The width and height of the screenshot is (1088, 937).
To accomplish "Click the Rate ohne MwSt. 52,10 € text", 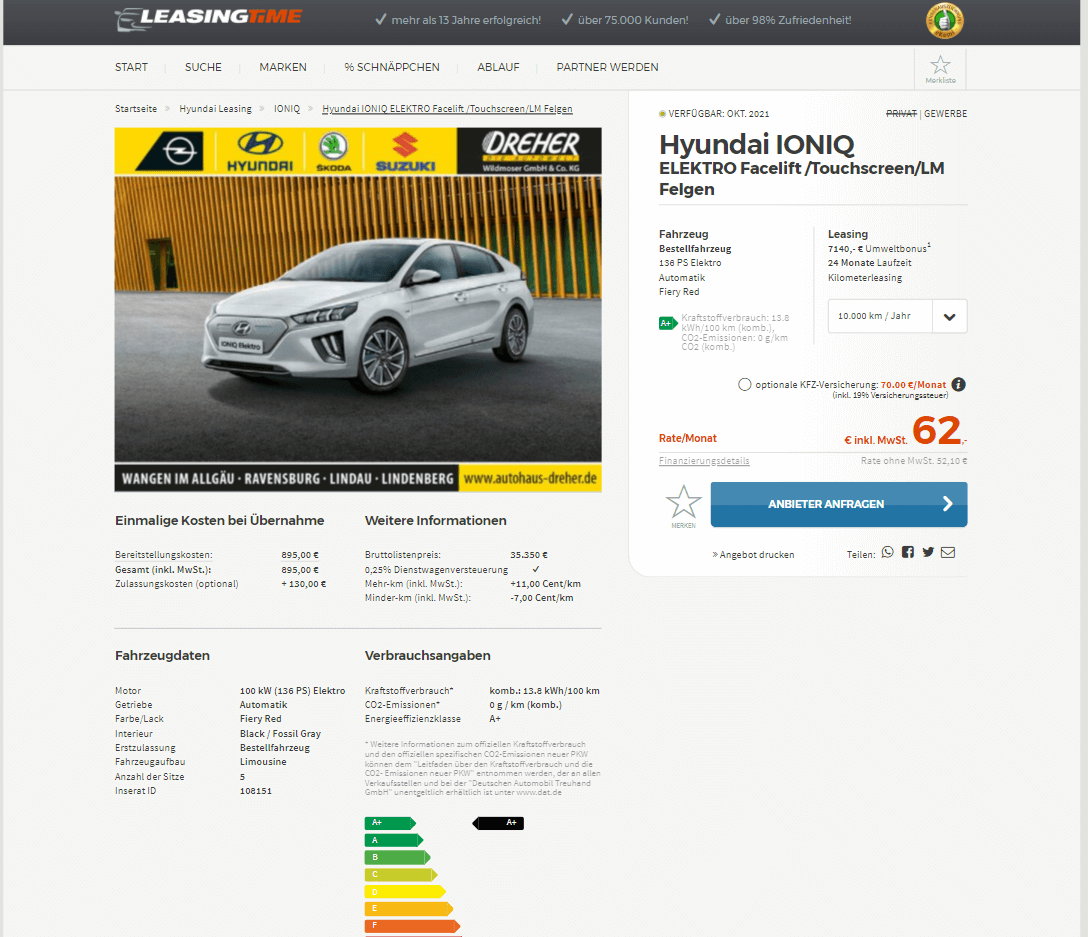I will 914,461.
